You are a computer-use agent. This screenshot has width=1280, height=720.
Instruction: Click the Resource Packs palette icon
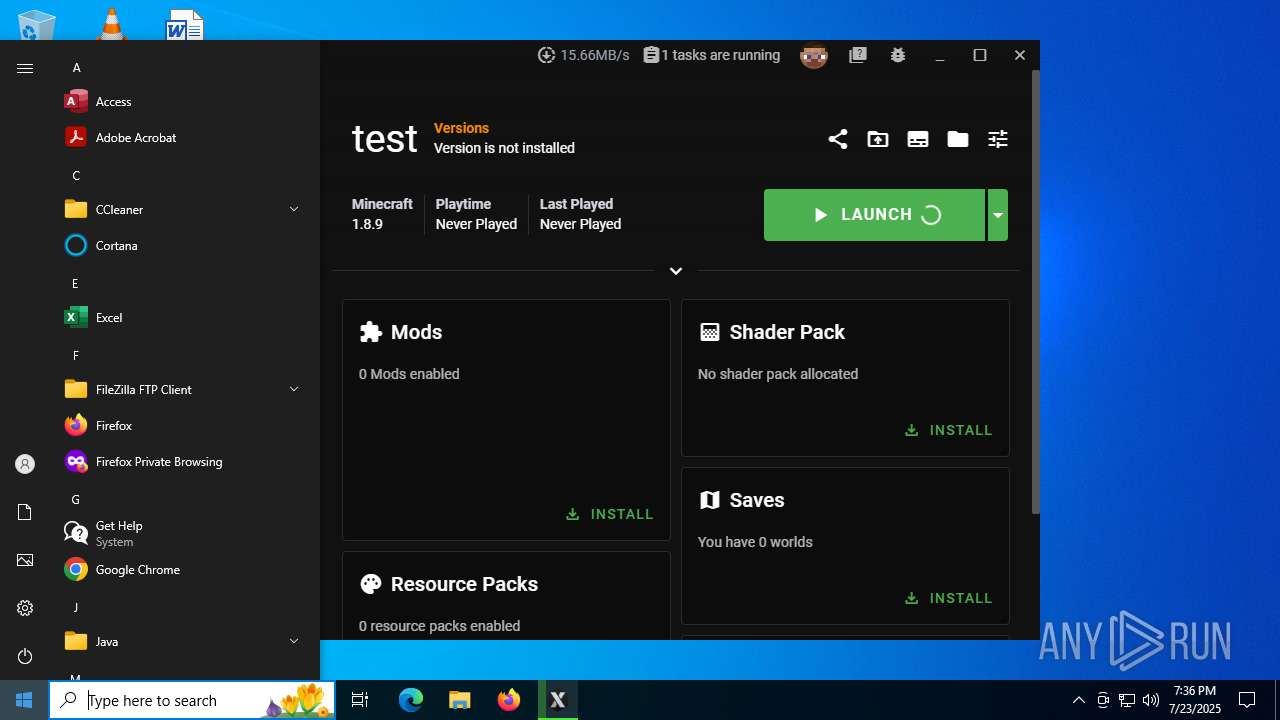pyautogui.click(x=371, y=584)
